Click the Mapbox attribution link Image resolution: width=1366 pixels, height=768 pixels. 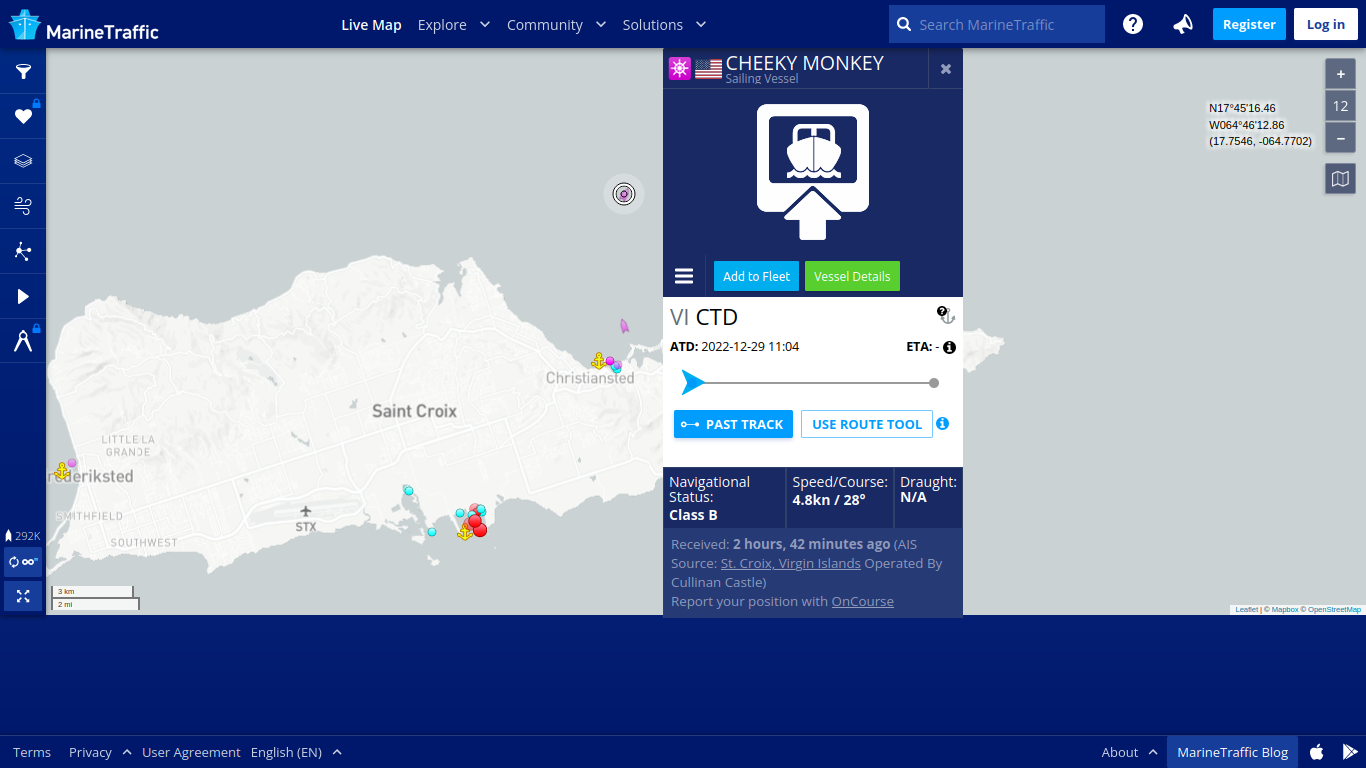(x=1284, y=609)
